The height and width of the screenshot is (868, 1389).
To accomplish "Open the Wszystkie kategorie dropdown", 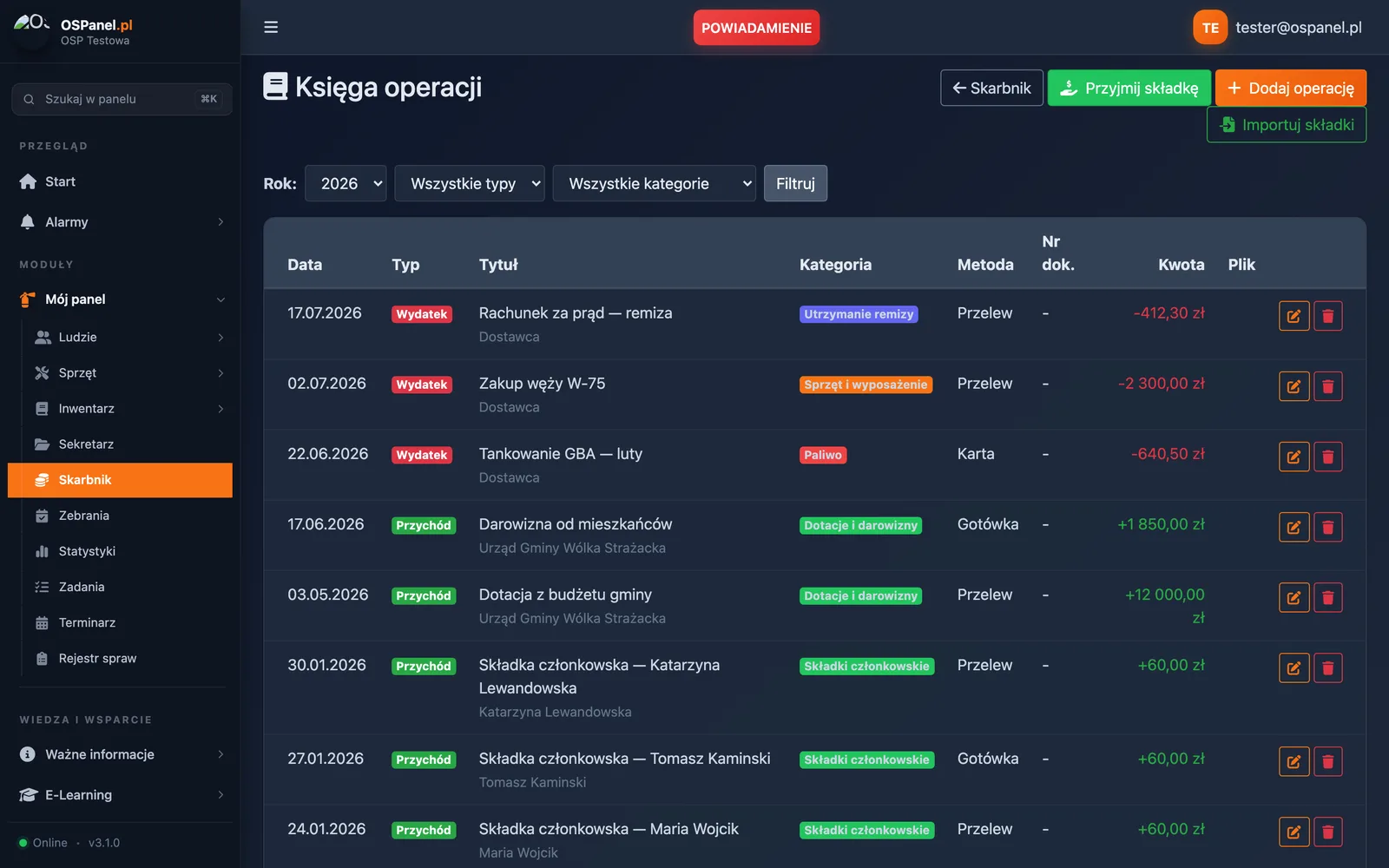I will pos(655,183).
